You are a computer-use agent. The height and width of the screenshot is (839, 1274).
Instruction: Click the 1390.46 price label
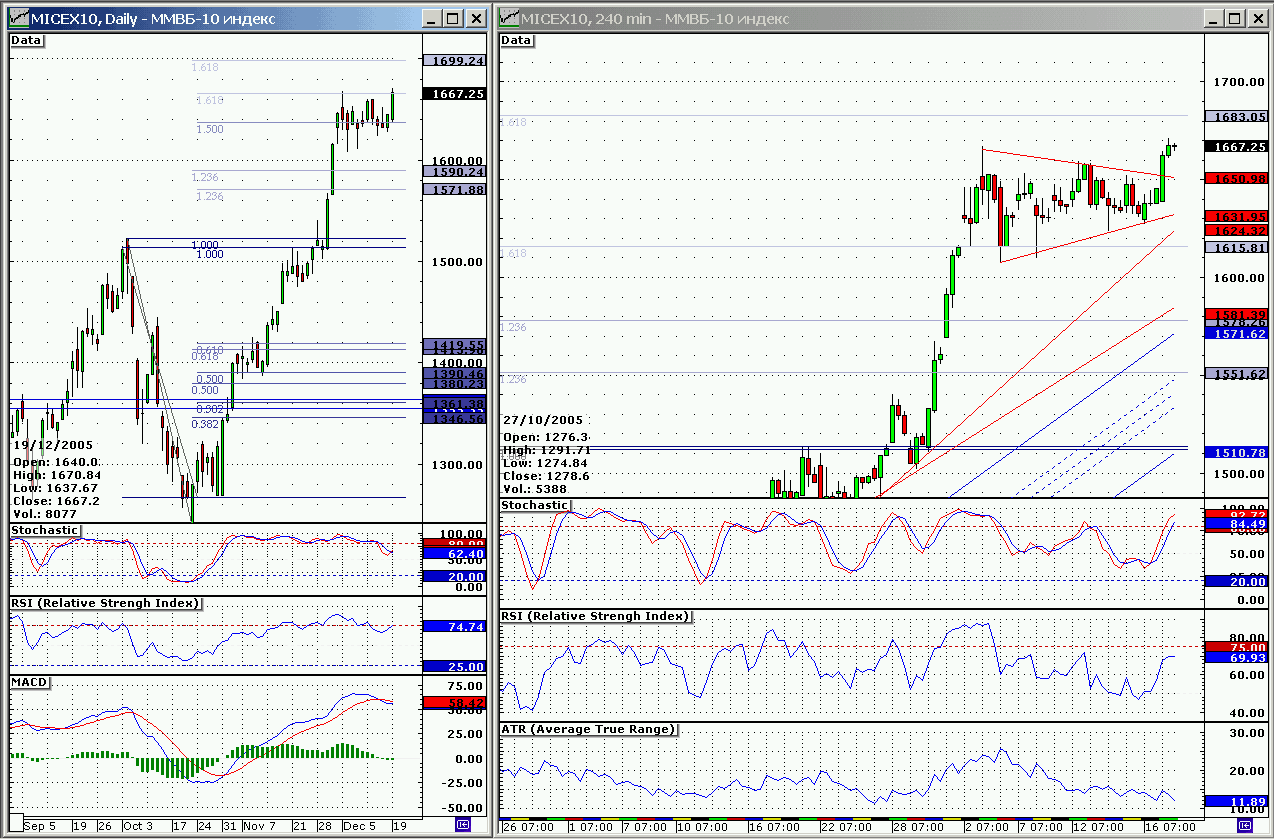tap(455, 373)
